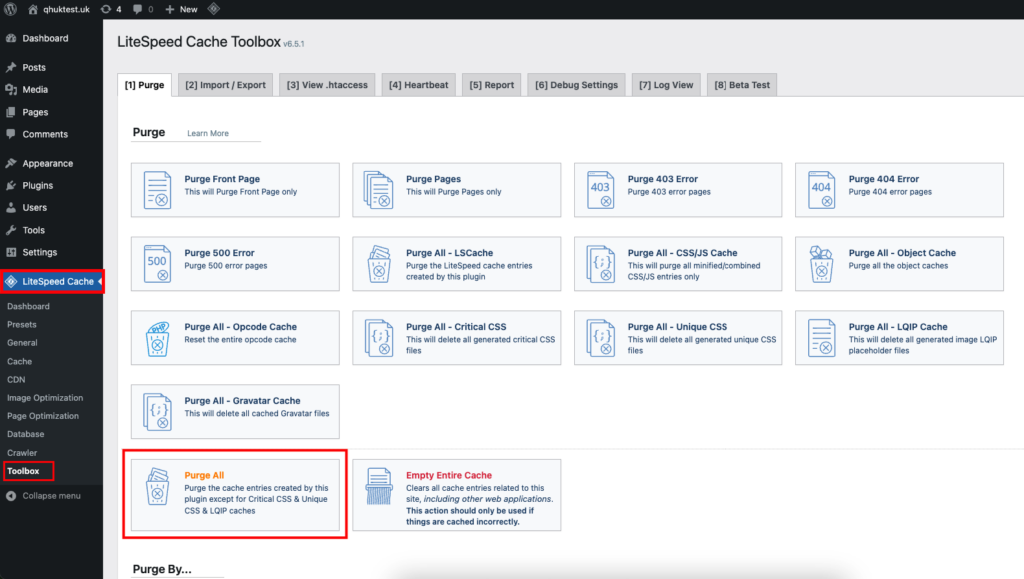
Task: Open the LiteSpeed Cache sidebar menu
Action: click(51, 281)
